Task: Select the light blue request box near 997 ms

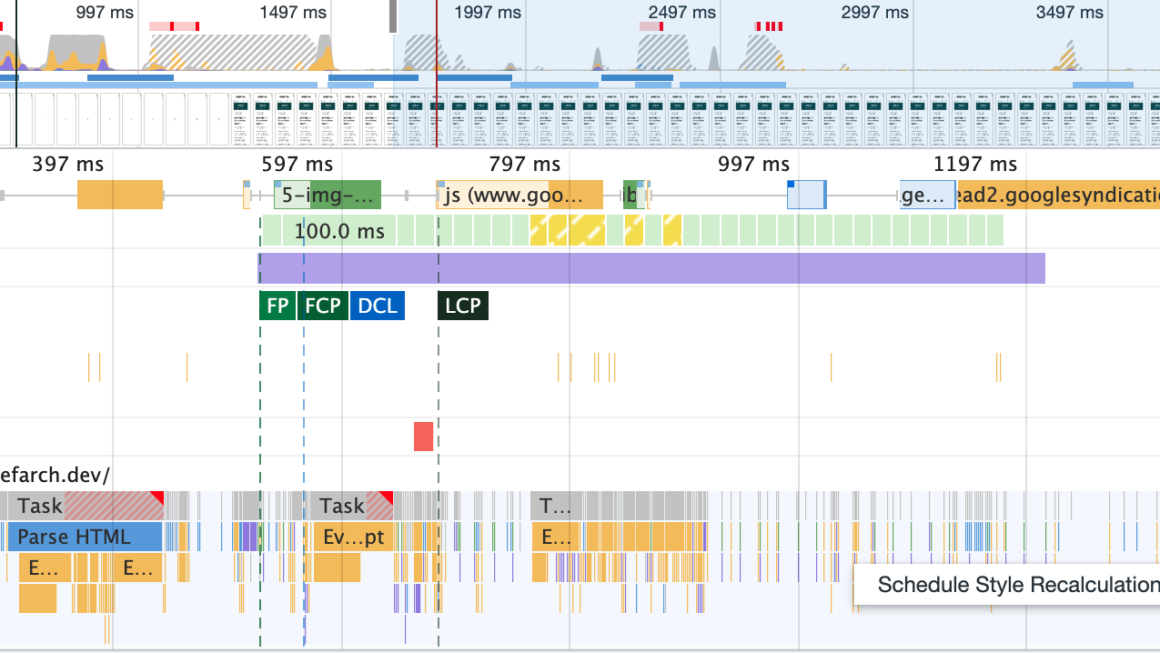Action: click(806, 194)
